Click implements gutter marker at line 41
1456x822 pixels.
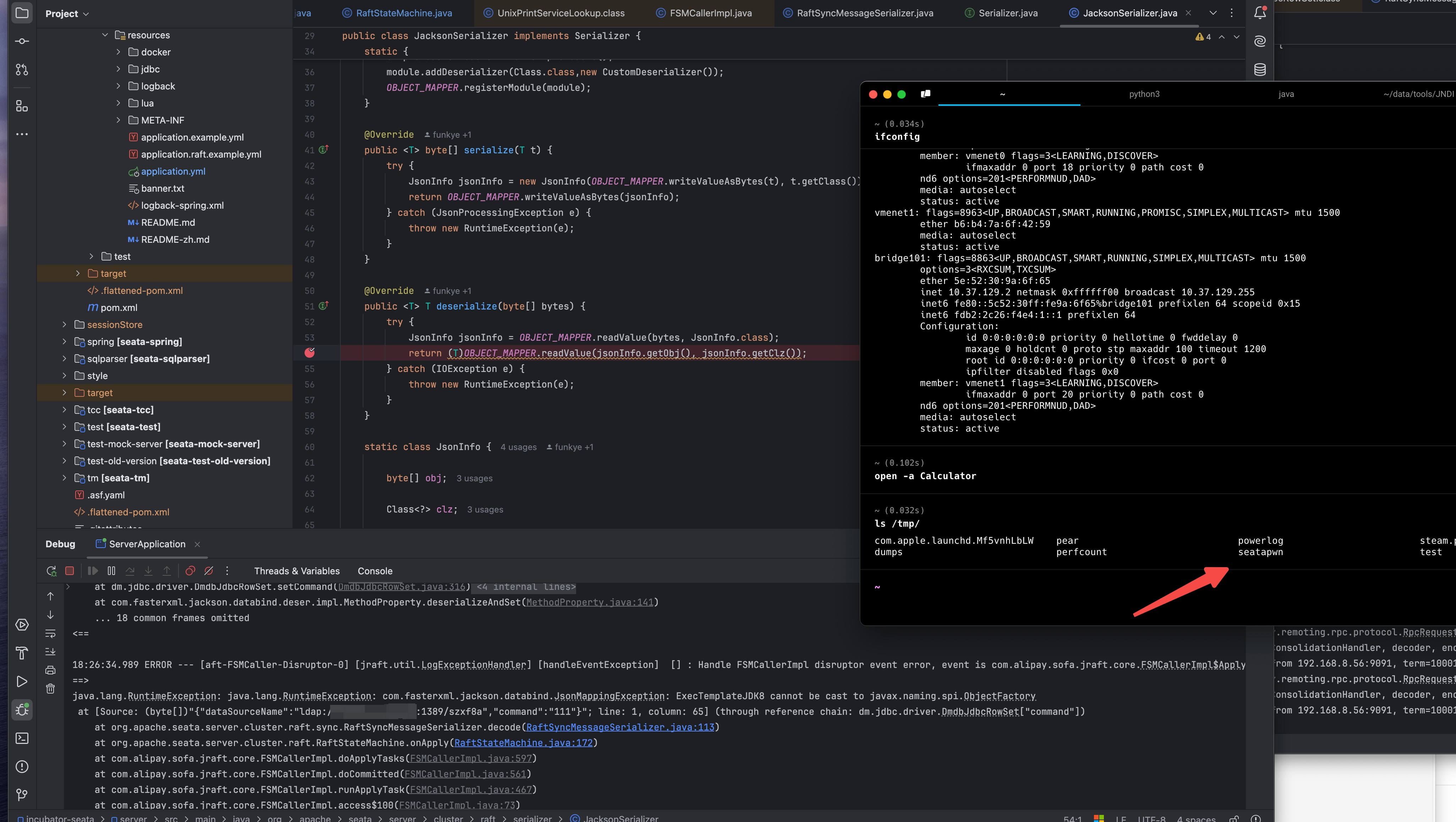(x=324, y=150)
